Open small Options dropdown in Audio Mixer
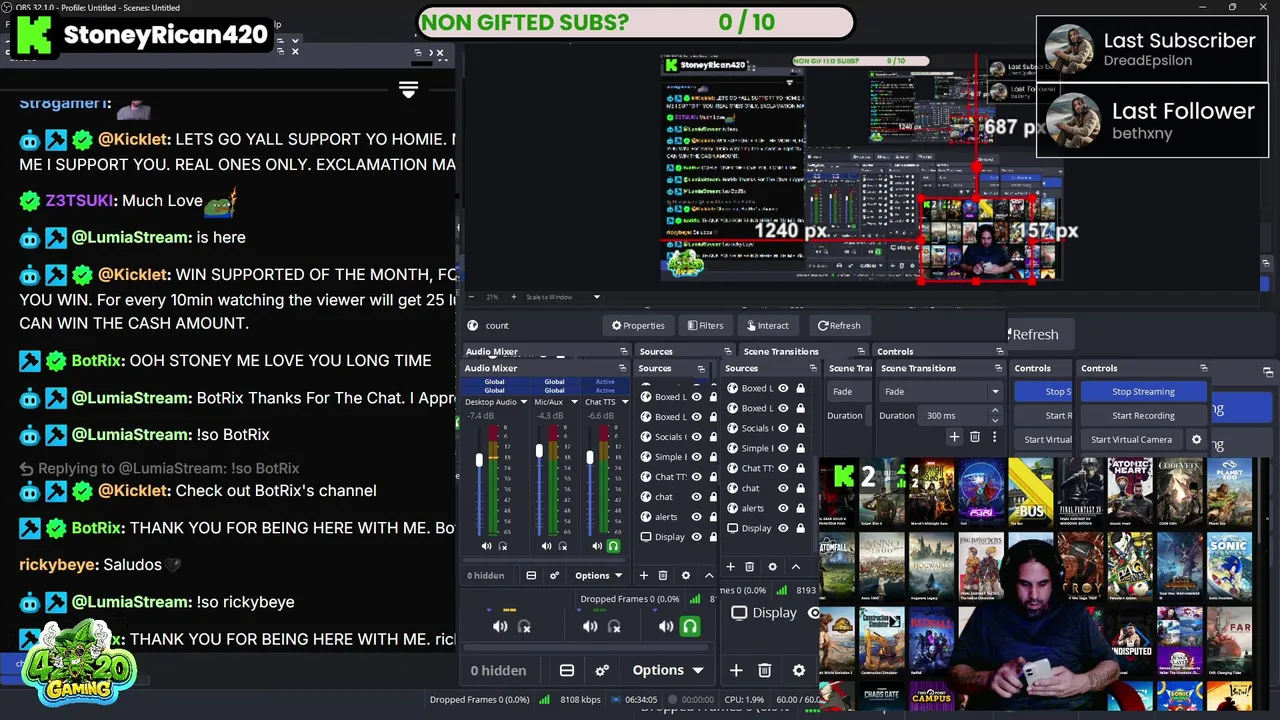 [x=598, y=575]
